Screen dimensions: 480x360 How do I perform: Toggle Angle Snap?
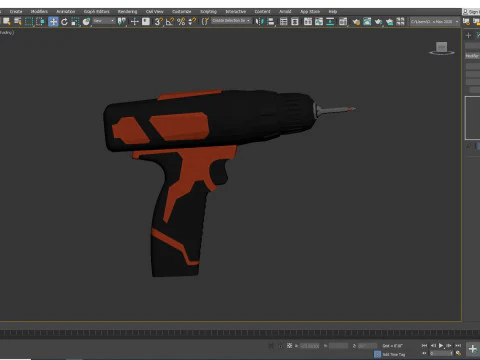(x=170, y=22)
